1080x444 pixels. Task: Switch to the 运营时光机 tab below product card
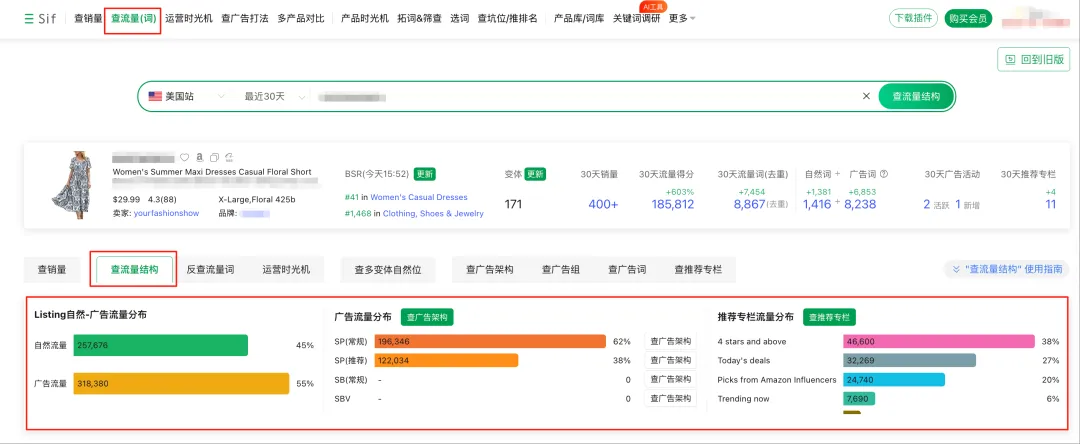[x=286, y=270]
